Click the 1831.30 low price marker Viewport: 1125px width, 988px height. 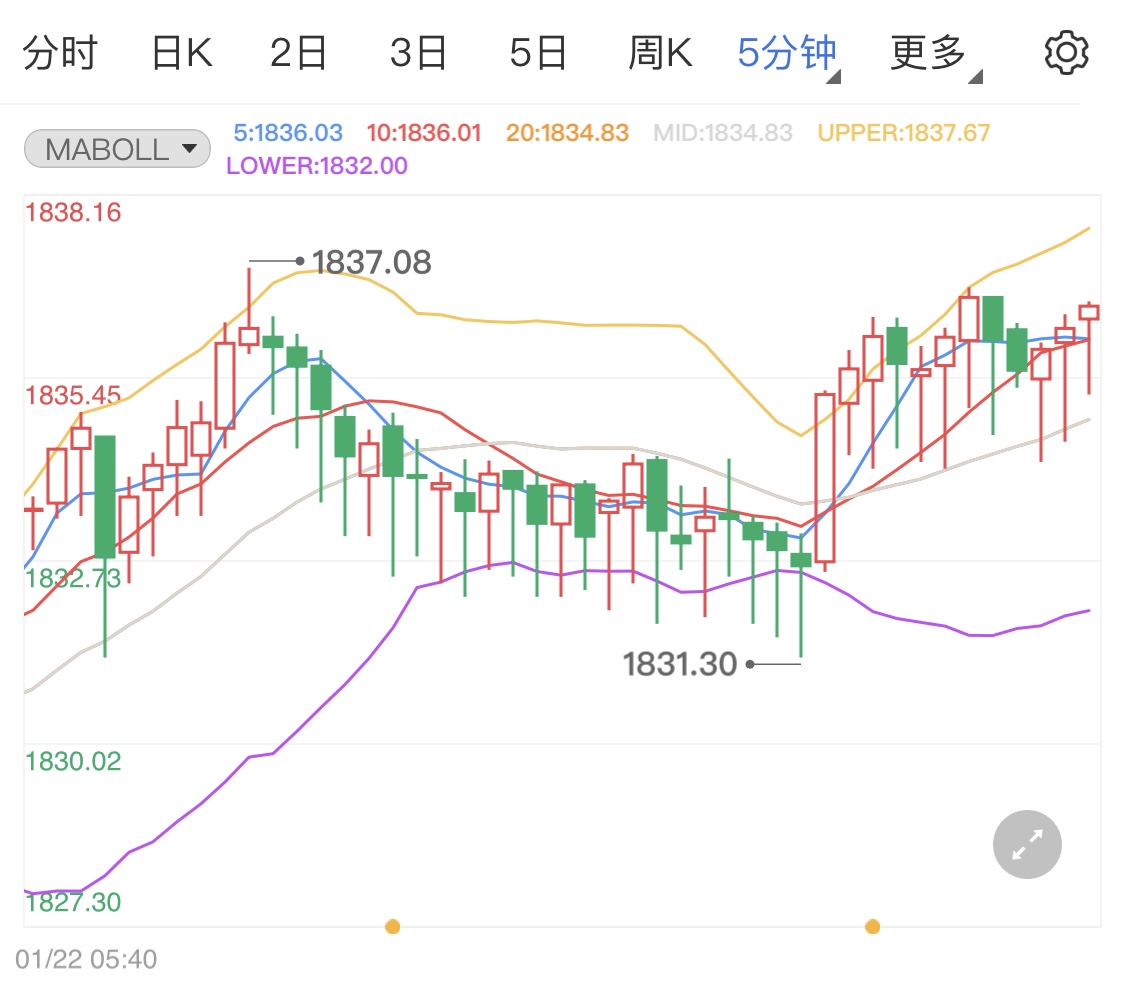click(x=679, y=664)
